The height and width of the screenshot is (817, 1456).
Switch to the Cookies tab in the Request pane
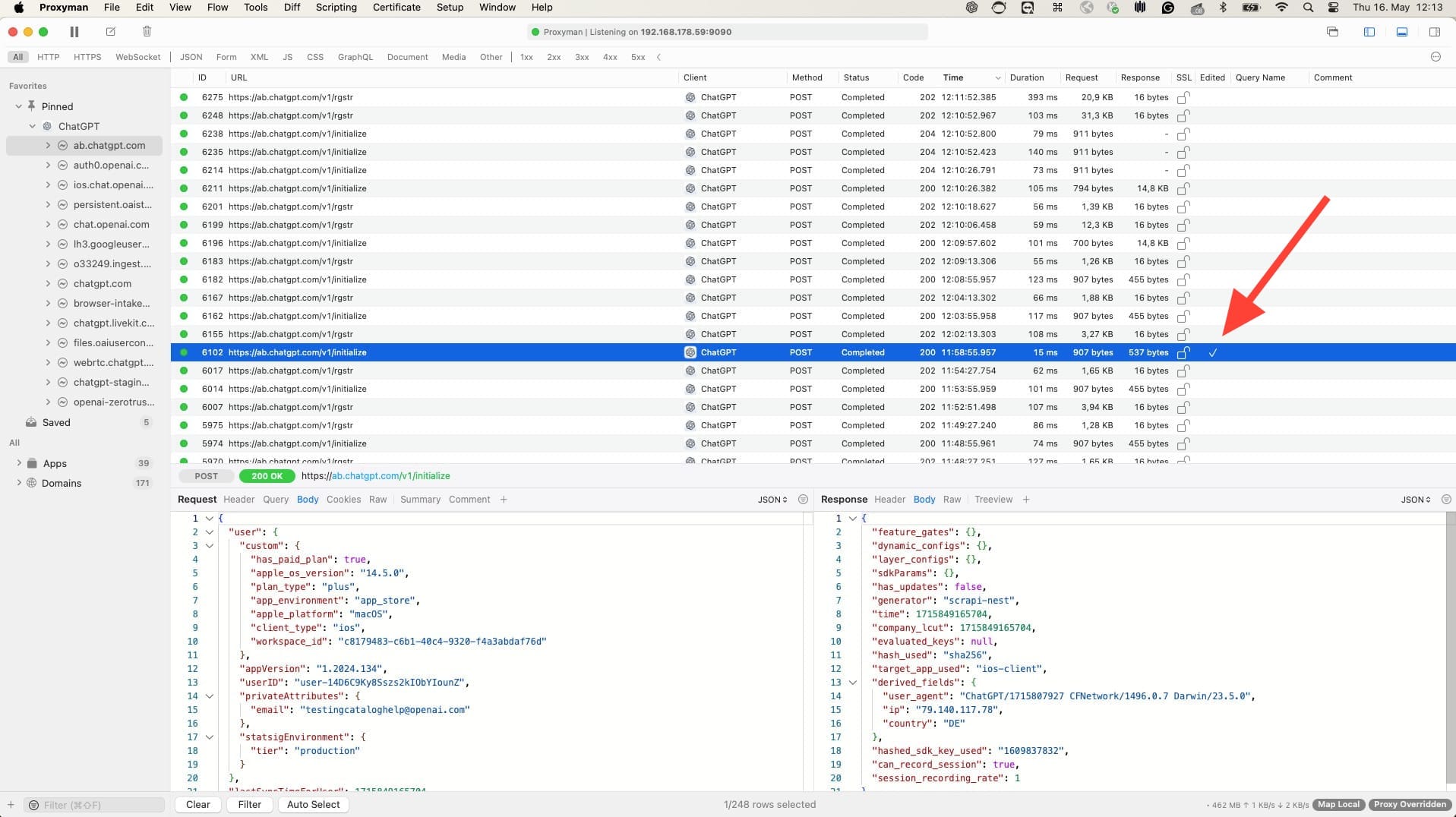[343, 499]
